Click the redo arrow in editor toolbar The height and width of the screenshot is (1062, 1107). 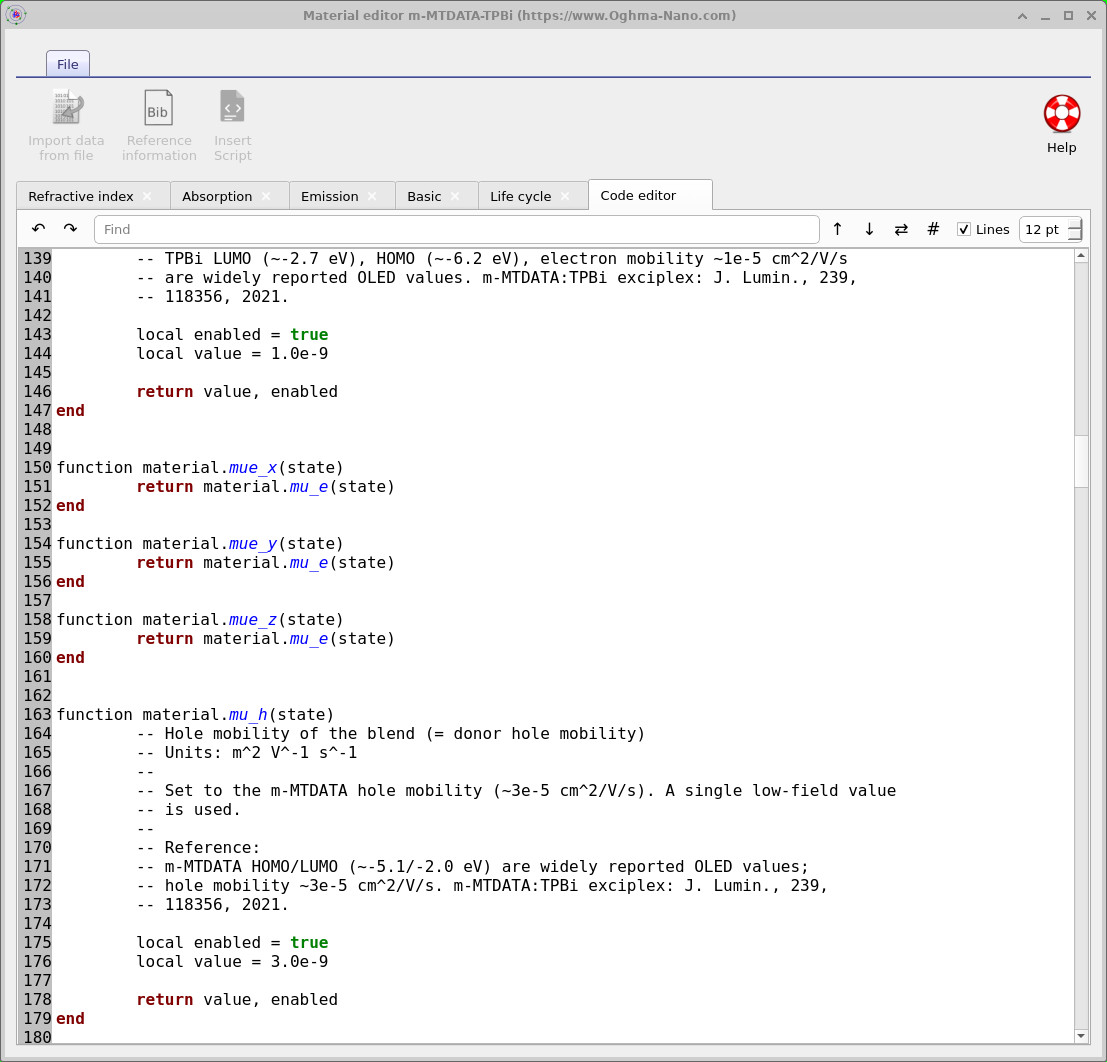[x=70, y=229]
